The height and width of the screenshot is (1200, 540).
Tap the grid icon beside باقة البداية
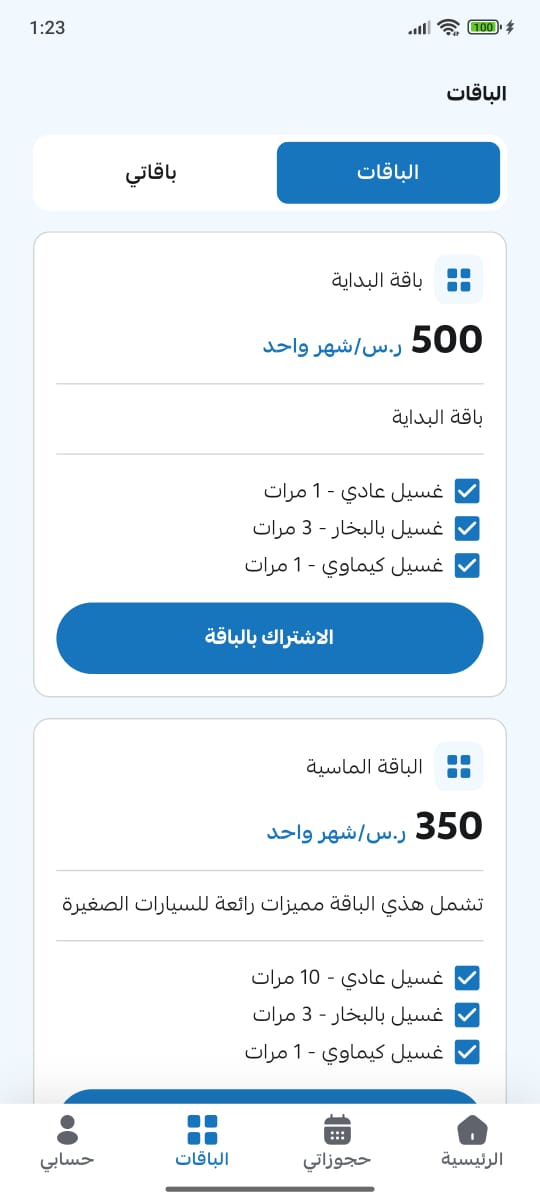(459, 279)
